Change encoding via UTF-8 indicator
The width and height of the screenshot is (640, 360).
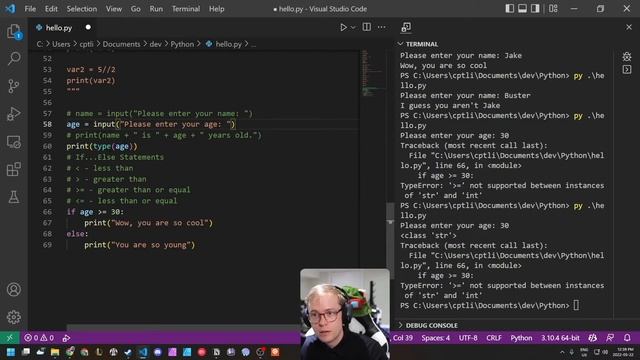point(468,338)
